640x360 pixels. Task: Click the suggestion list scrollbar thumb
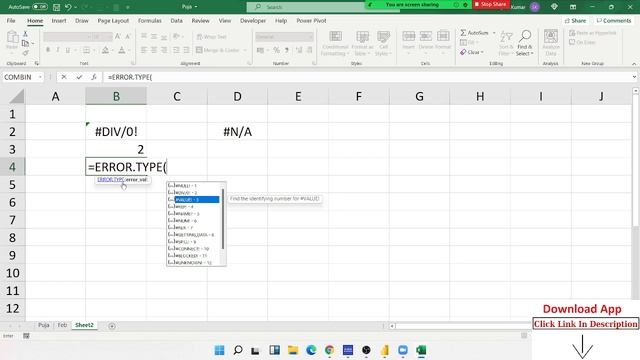pyautogui.click(x=223, y=218)
